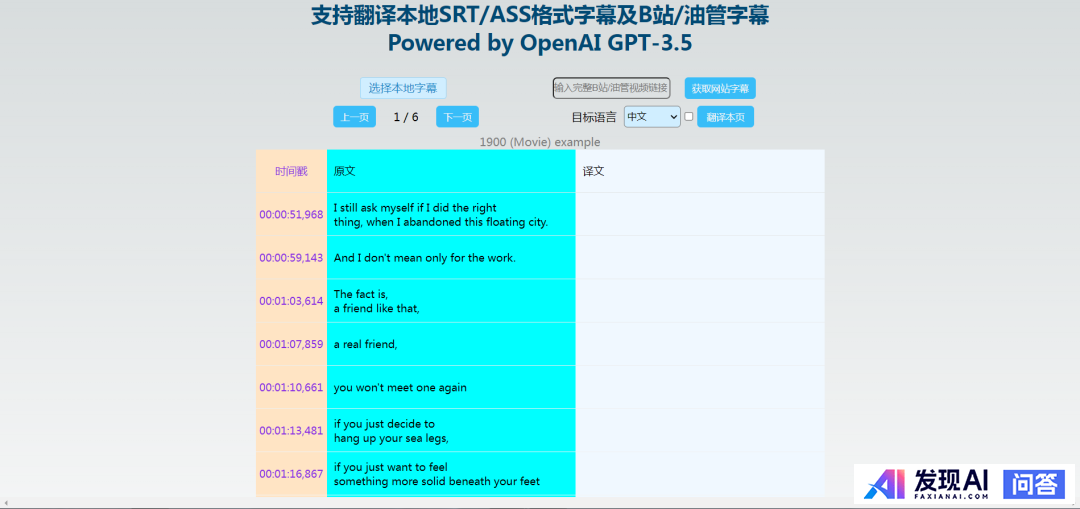Click the 时间戳 column header

tap(291, 172)
